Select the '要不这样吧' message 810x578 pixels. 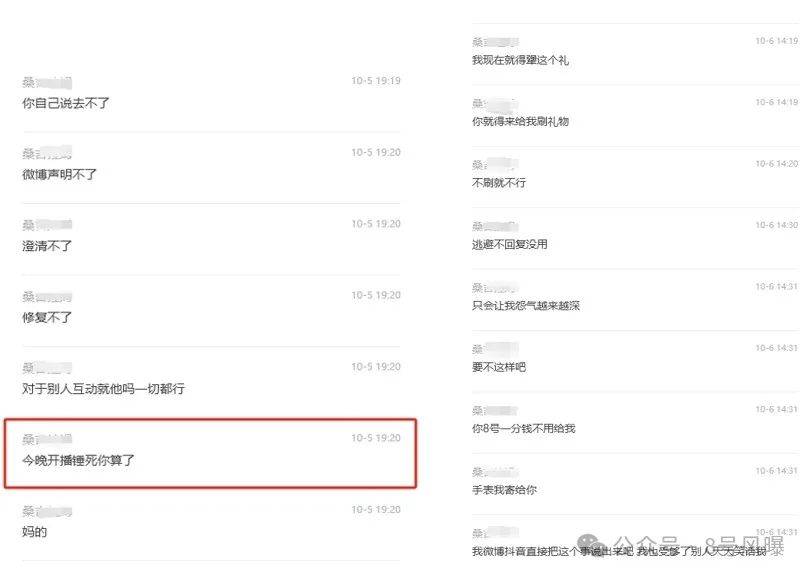click(x=499, y=367)
